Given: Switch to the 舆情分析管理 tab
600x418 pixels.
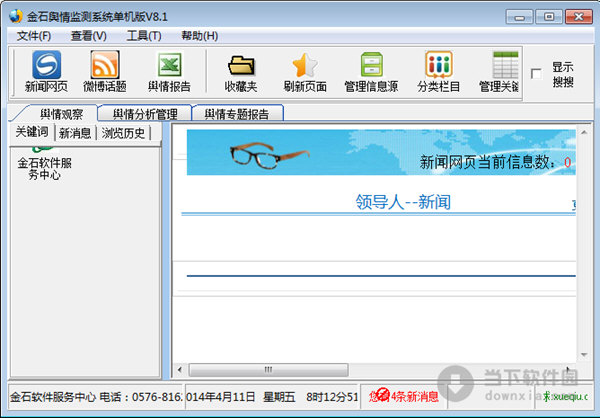Looking at the screenshot, I should pyautogui.click(x=145, y=114).
